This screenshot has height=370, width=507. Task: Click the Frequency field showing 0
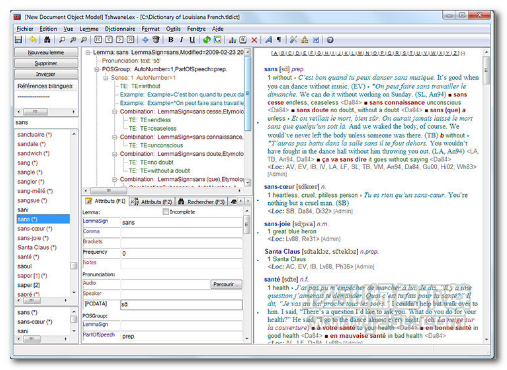(x=182, y=253)
